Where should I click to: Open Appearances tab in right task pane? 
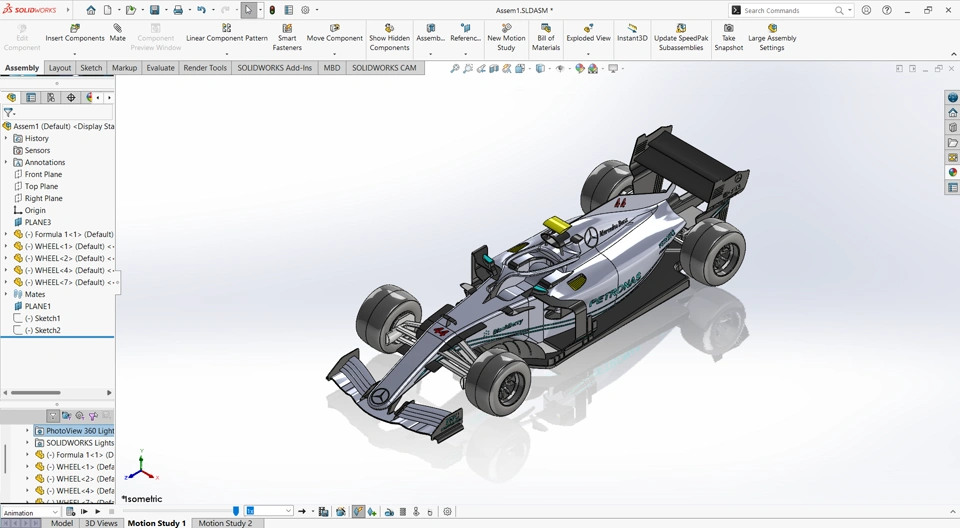(x=953, y=173)
